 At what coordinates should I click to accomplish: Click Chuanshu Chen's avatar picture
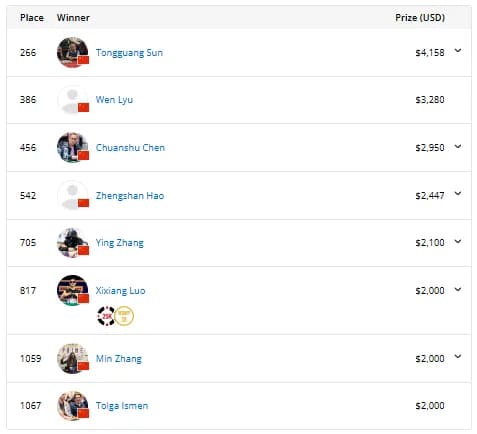[73, 148]
